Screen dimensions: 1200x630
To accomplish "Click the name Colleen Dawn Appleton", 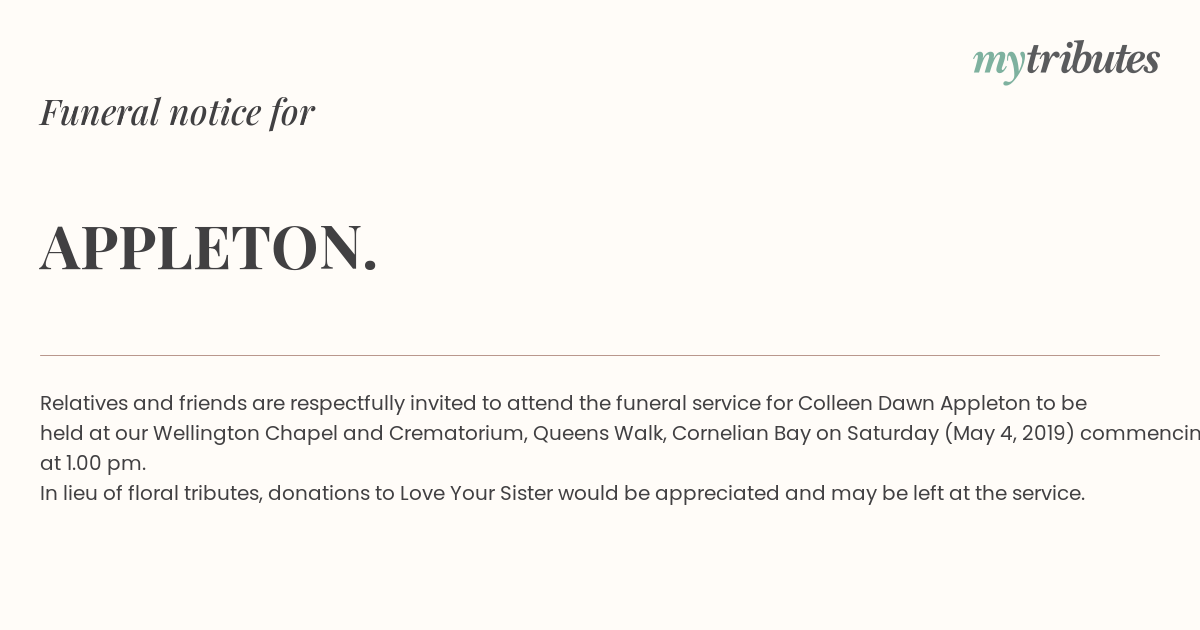I will pyautogui.click(x=914, y=404).
